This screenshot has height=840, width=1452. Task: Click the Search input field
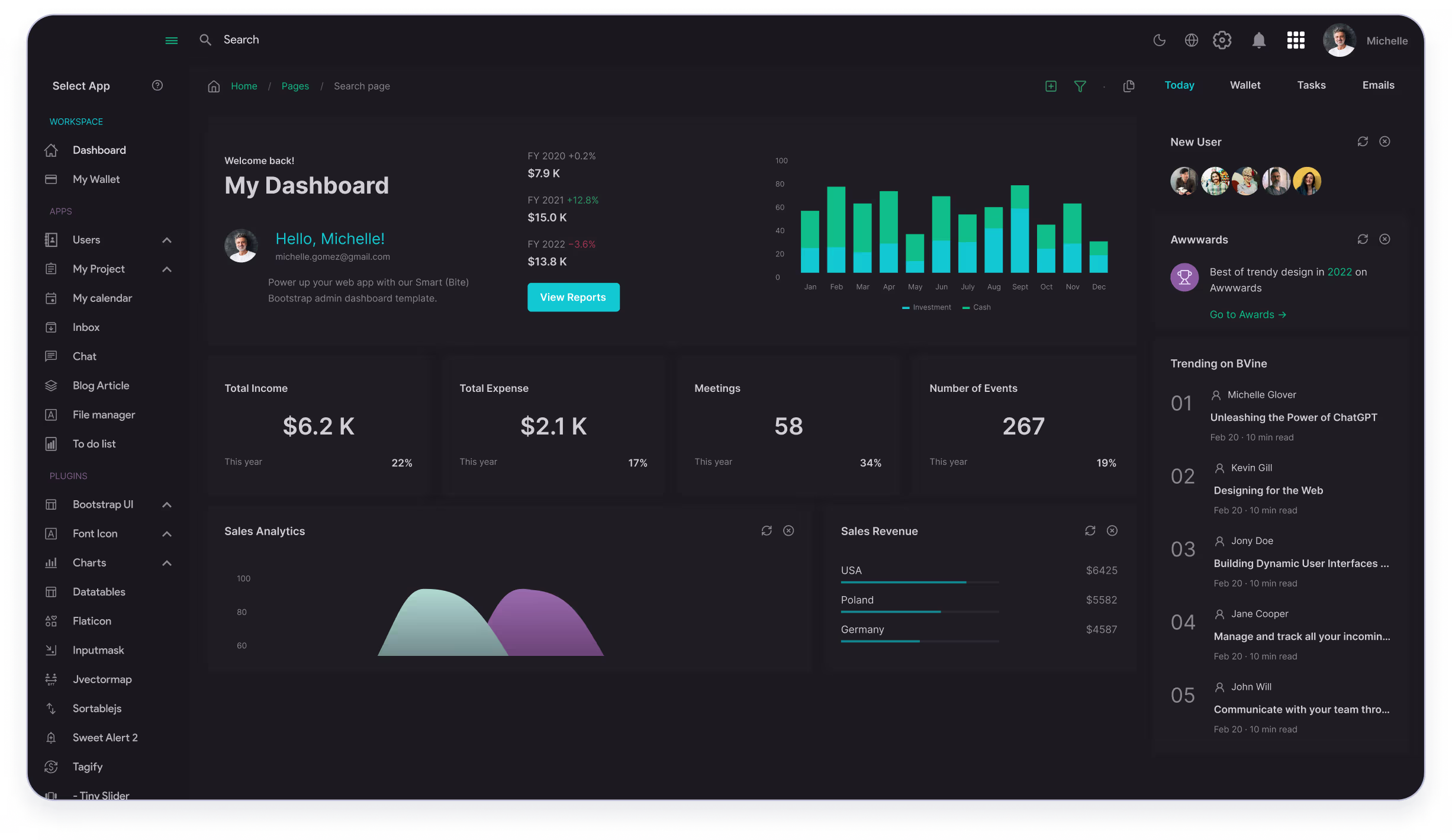(x=241, y=40)
